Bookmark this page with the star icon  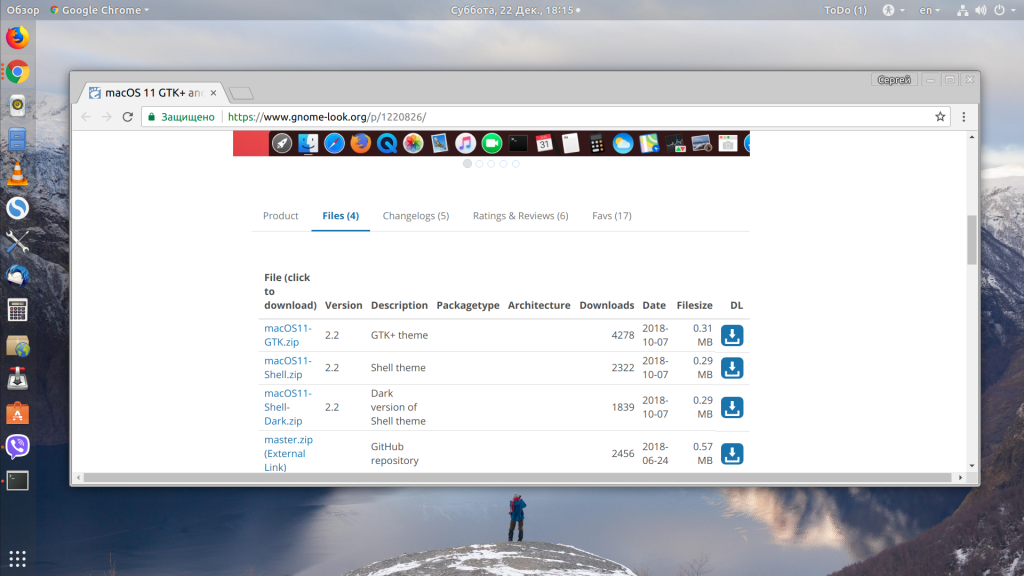[x=940, y=117]
